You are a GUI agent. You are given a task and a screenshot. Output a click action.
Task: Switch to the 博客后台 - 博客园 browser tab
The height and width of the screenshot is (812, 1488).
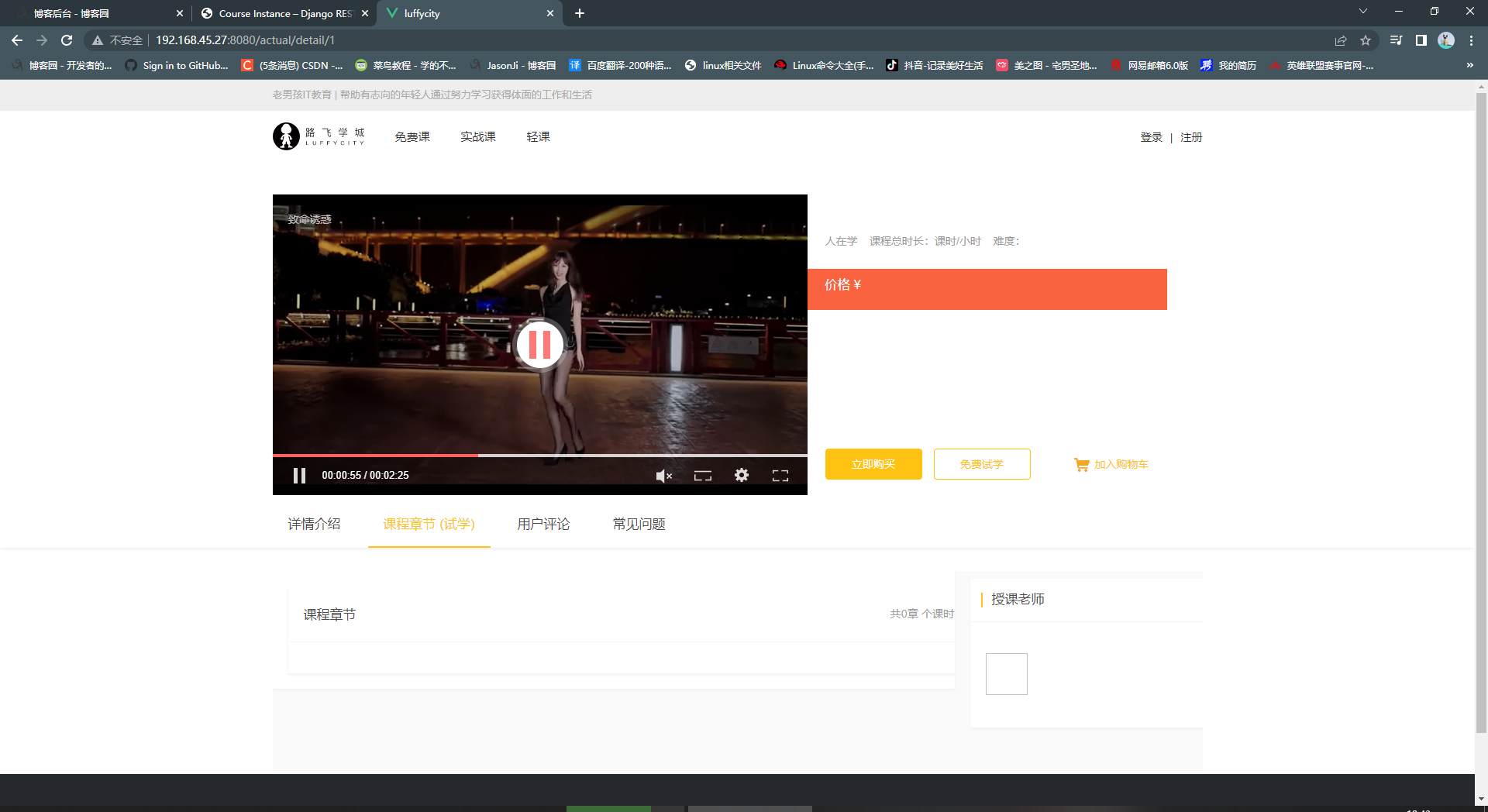[x=97, y=13]
